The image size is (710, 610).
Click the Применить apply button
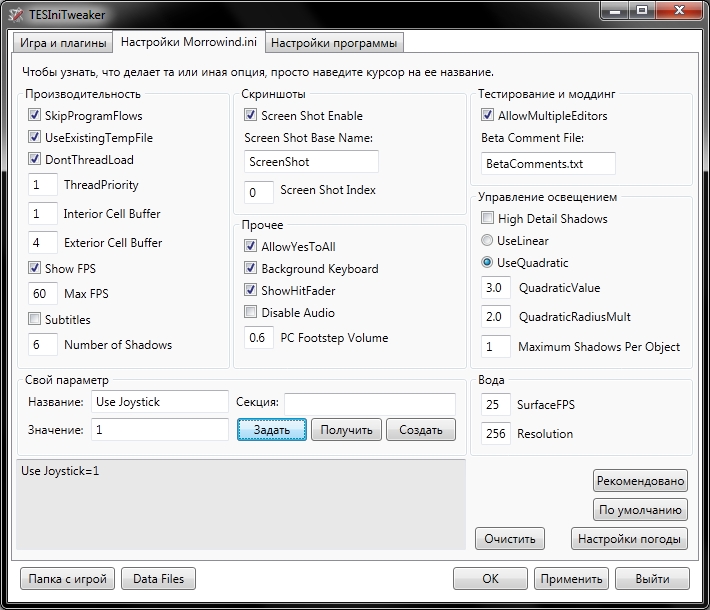tap(571, 579)
